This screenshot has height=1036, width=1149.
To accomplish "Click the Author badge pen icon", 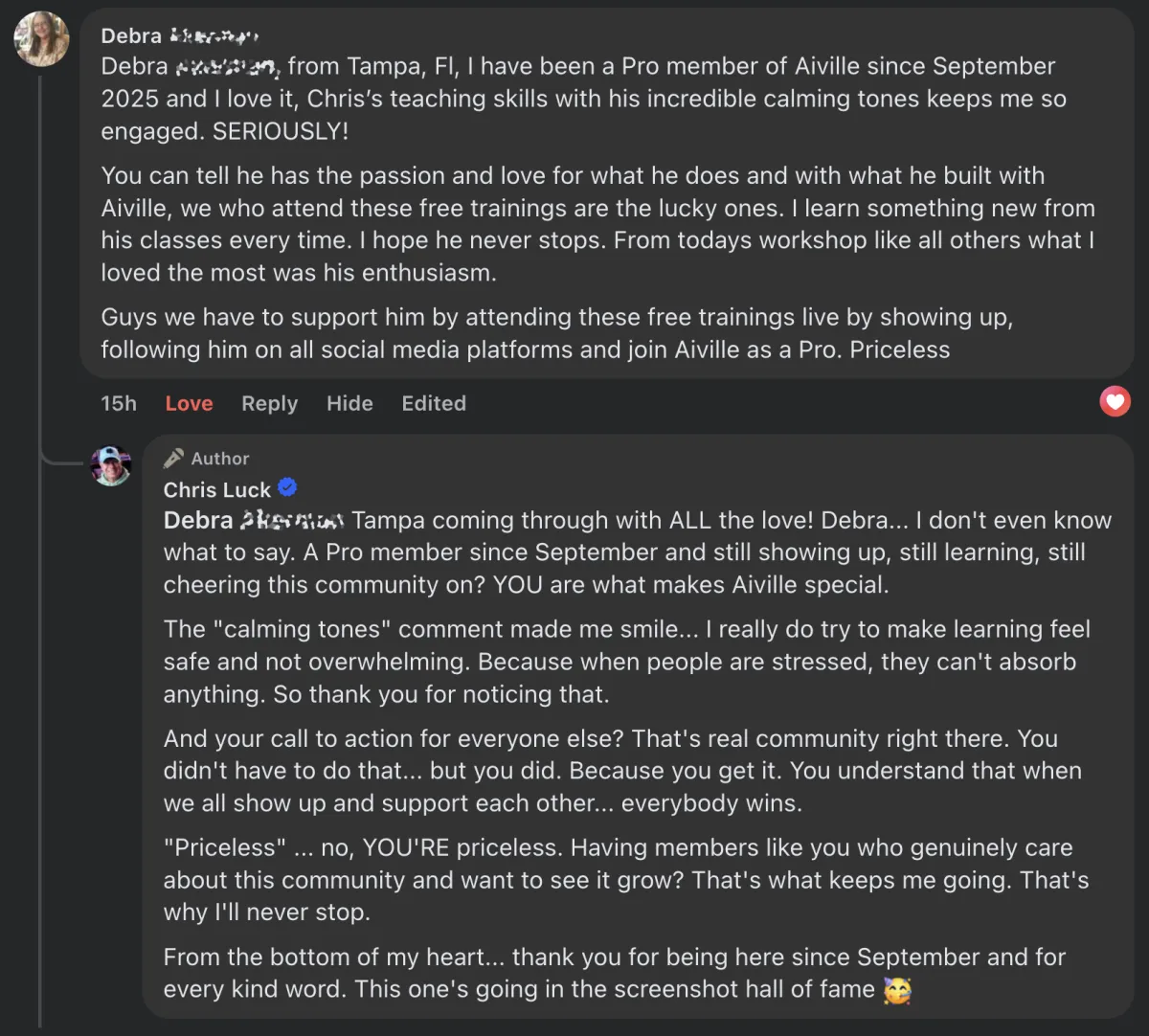I will click(173, 459).
